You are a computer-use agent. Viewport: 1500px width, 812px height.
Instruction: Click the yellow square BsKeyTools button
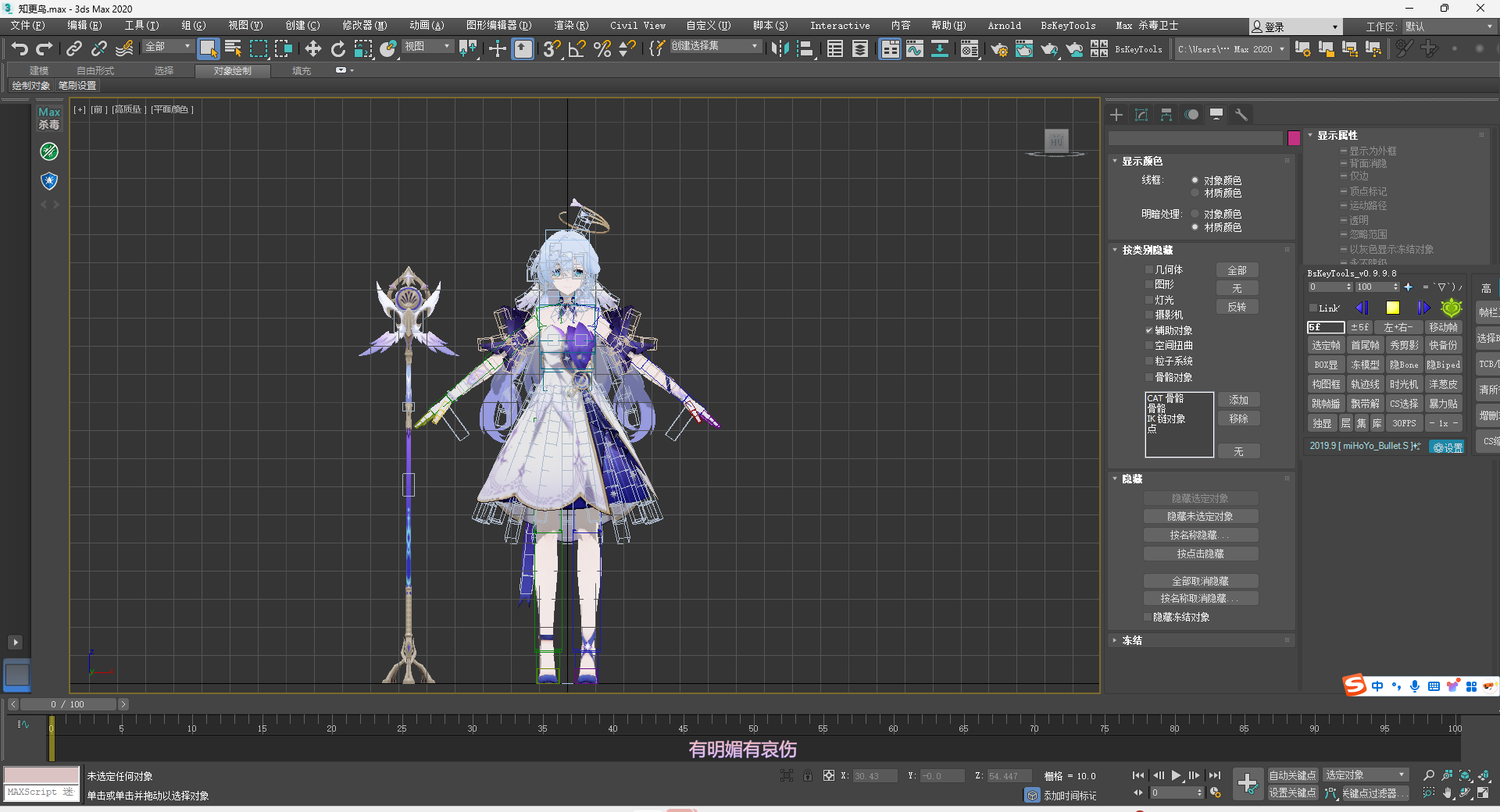pos(1392,308)
